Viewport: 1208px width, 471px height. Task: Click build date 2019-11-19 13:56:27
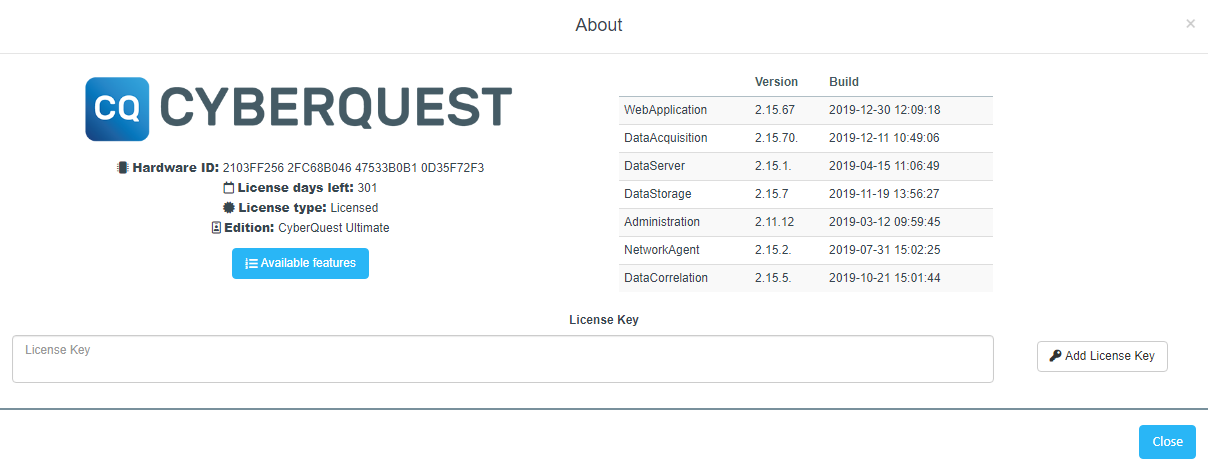(884, 194)
